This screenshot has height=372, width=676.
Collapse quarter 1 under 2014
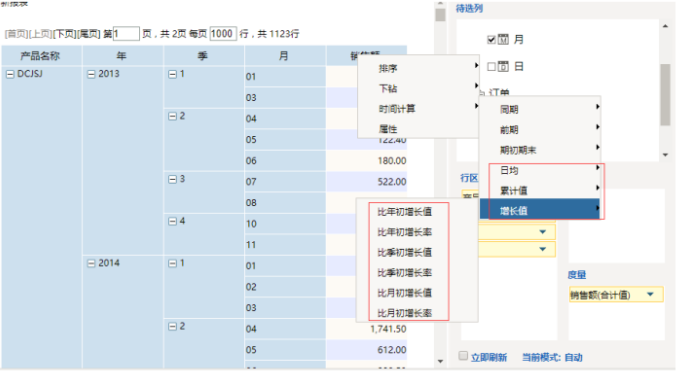pyautogui.click(x=172, y=263)
